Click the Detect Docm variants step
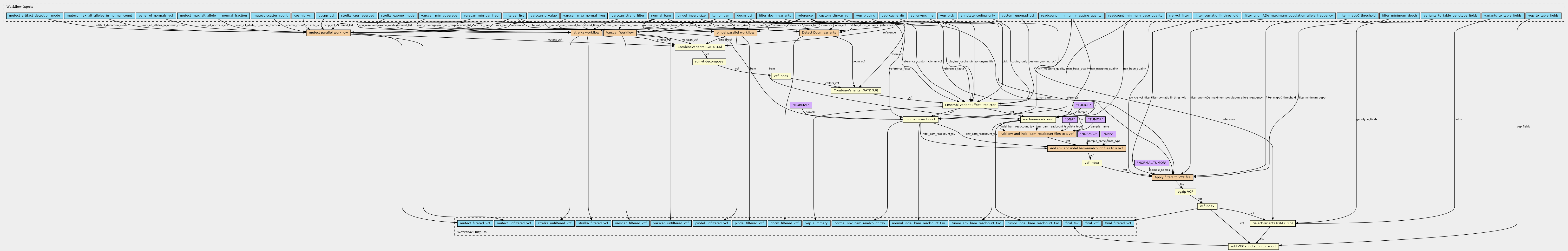This screenshot has height=251, width=1568. (x=819, y=32)
